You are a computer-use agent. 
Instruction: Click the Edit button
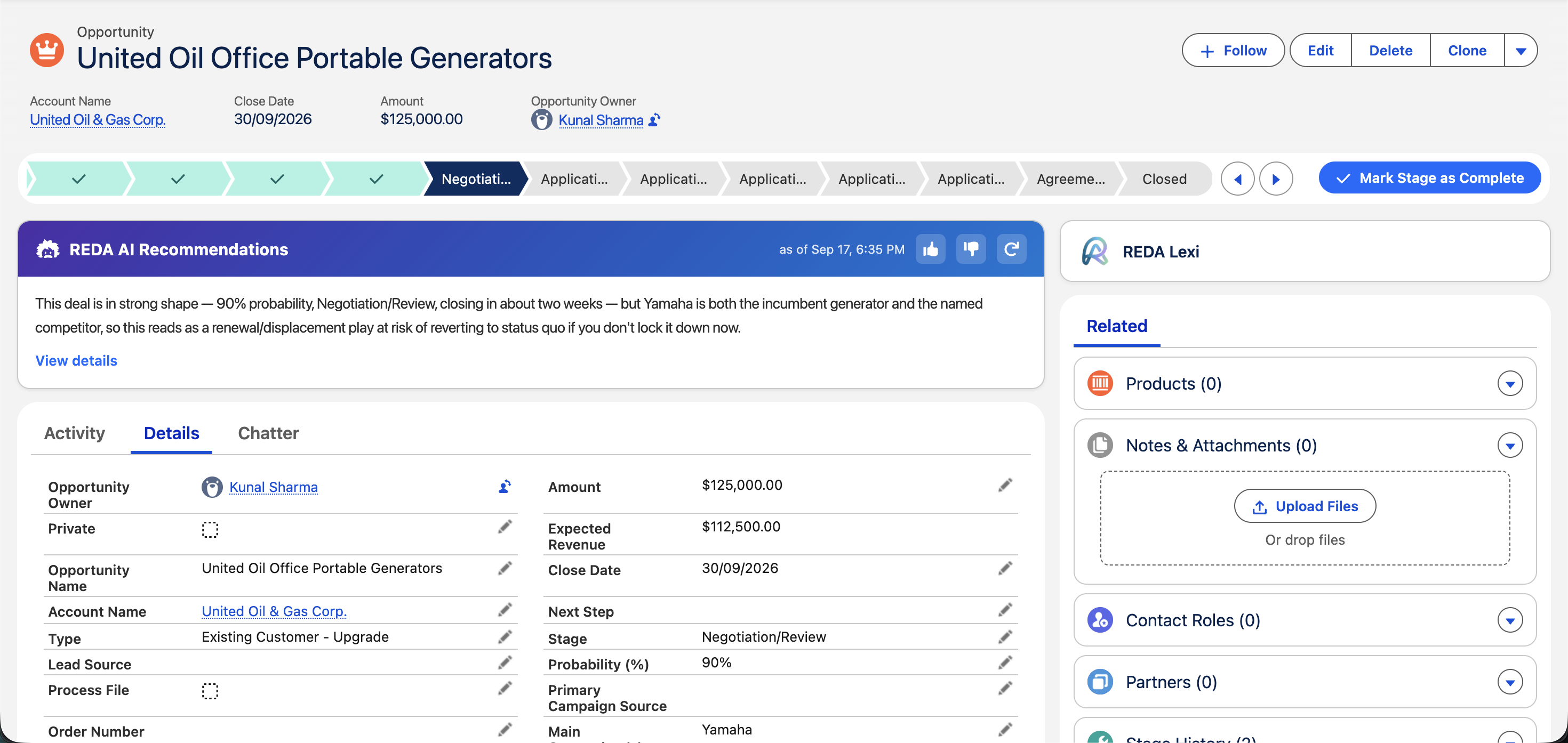(1319, 51)
